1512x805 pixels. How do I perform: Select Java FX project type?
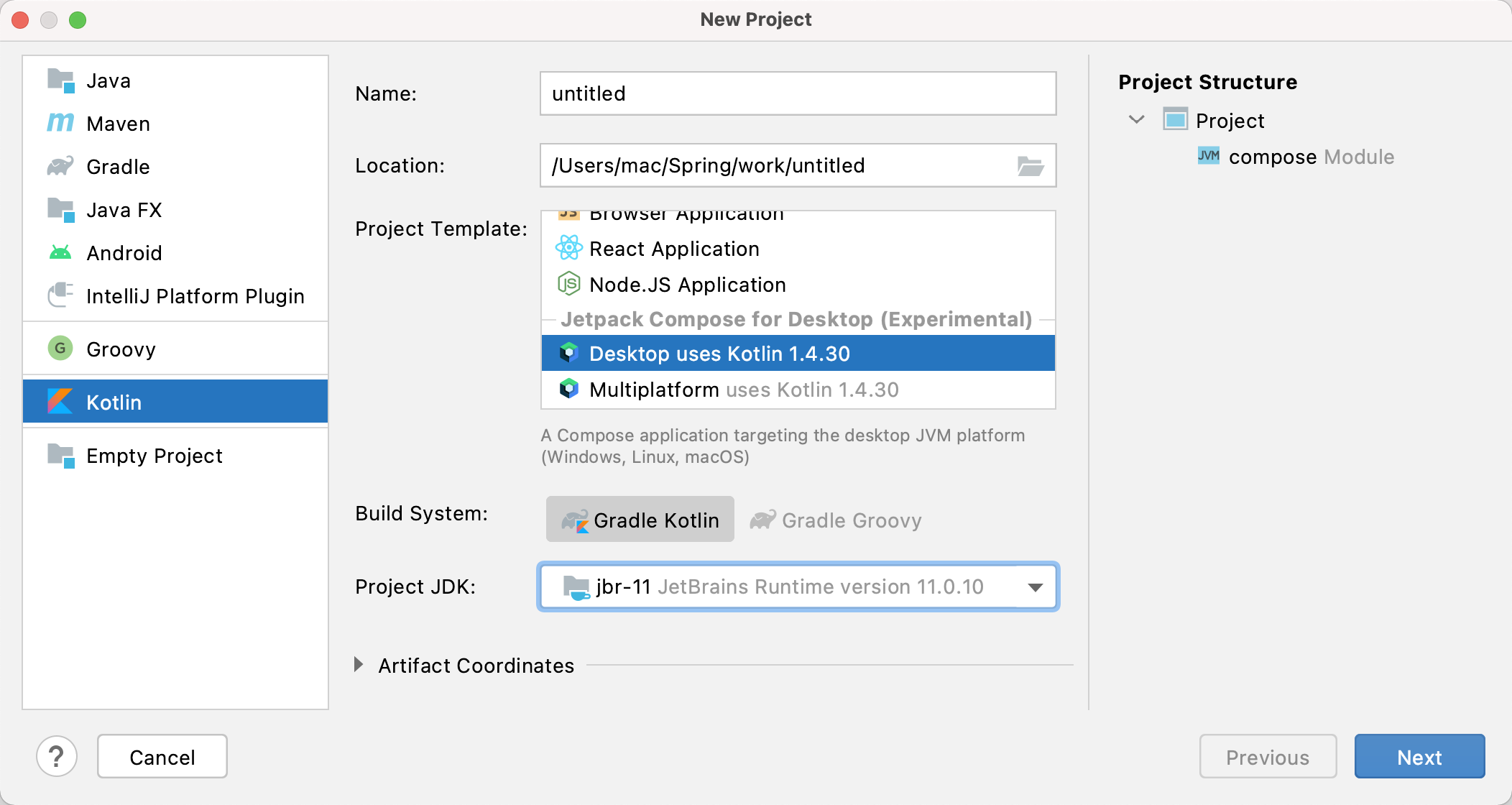124,210
